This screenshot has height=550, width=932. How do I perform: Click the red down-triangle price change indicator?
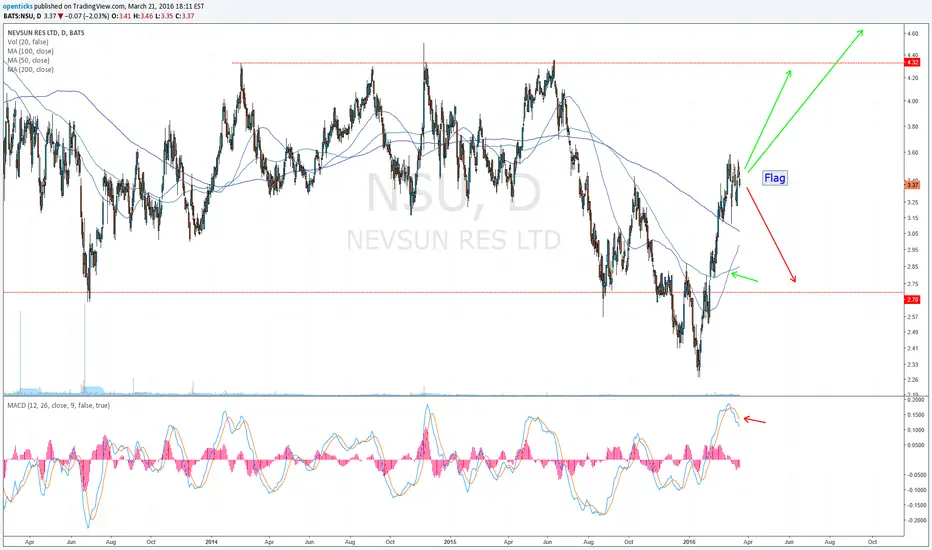[61, 16]
